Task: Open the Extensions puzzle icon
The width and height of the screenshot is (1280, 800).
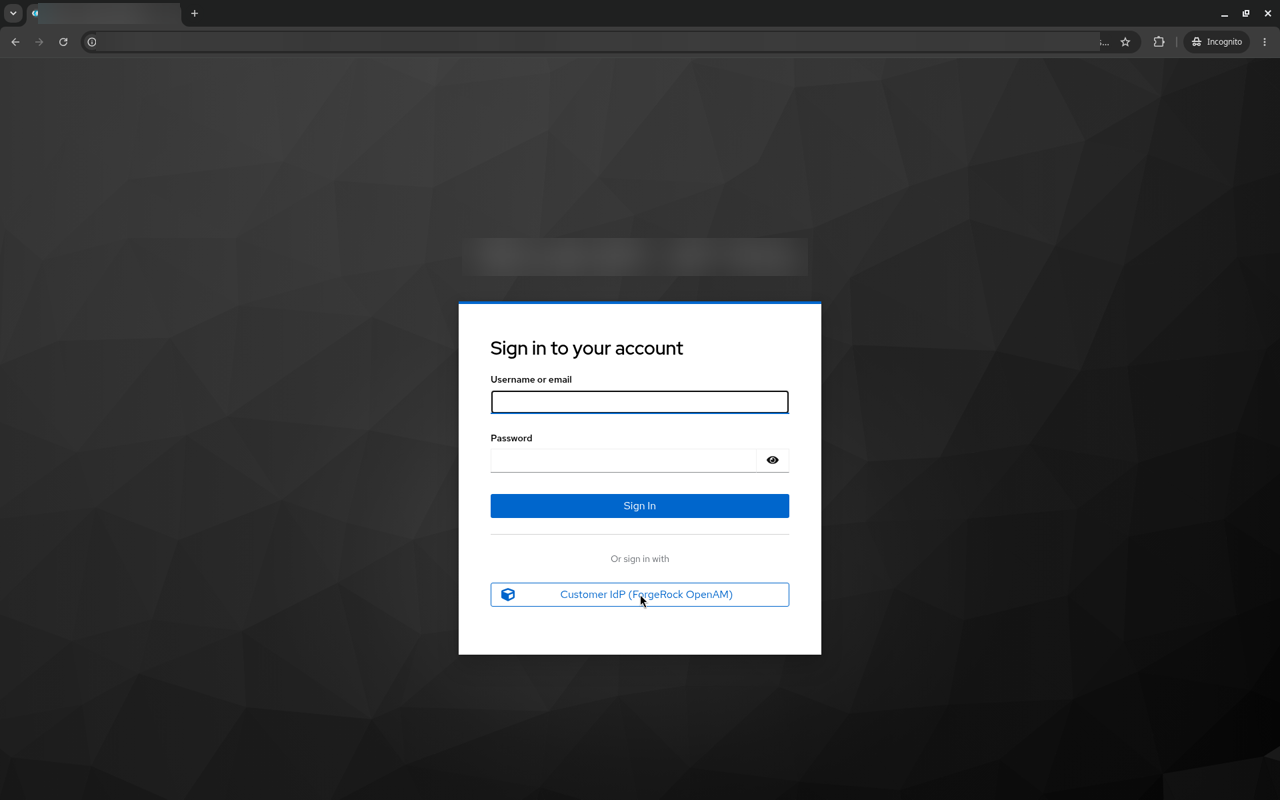Action: tap(1159, 42)
